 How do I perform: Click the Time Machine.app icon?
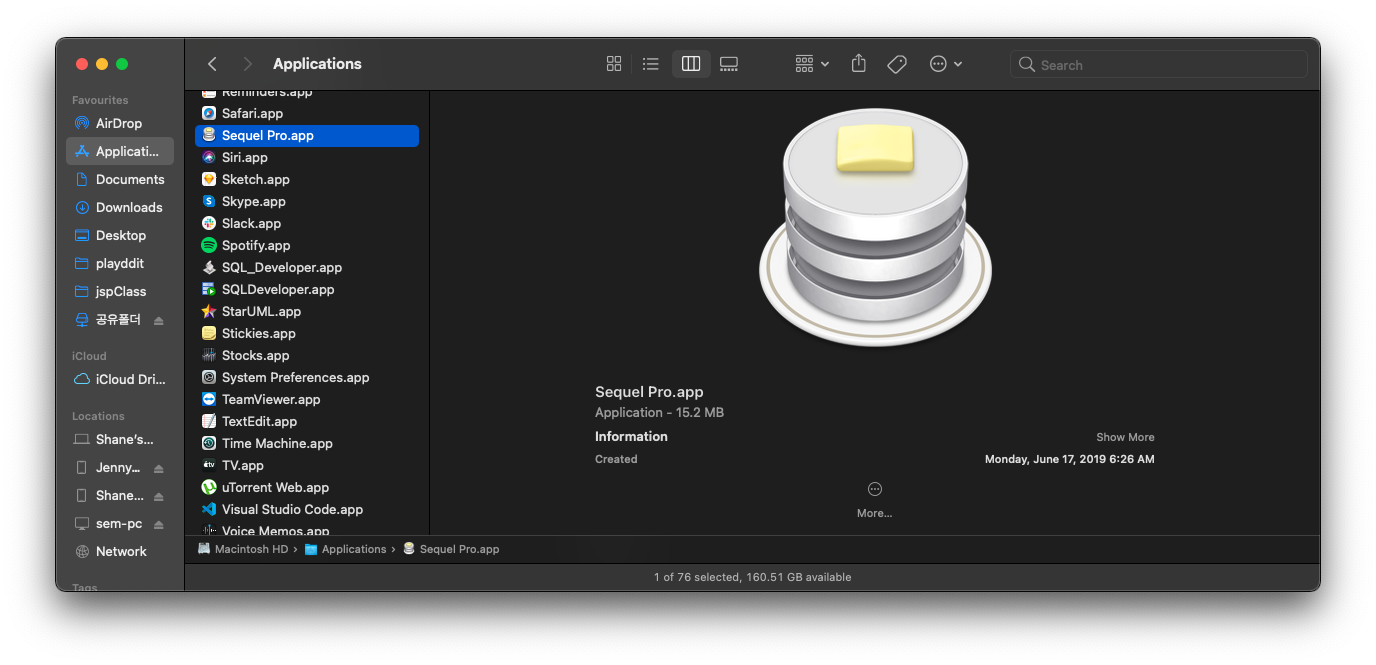pyautogui.click(x=209, y=443)
